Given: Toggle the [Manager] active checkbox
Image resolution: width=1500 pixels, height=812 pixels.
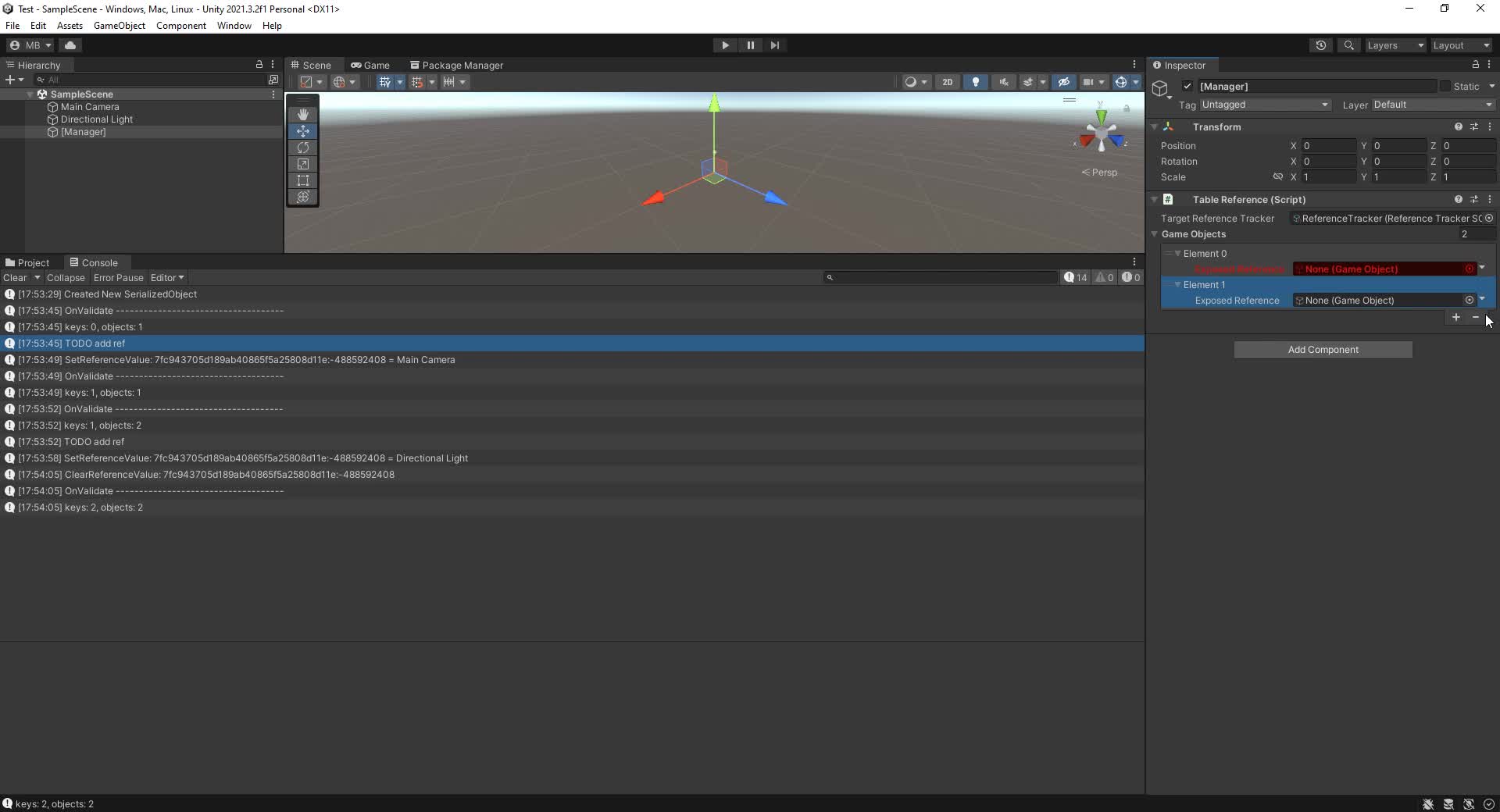Looking at the screenshot, I should click(1187, 87).
